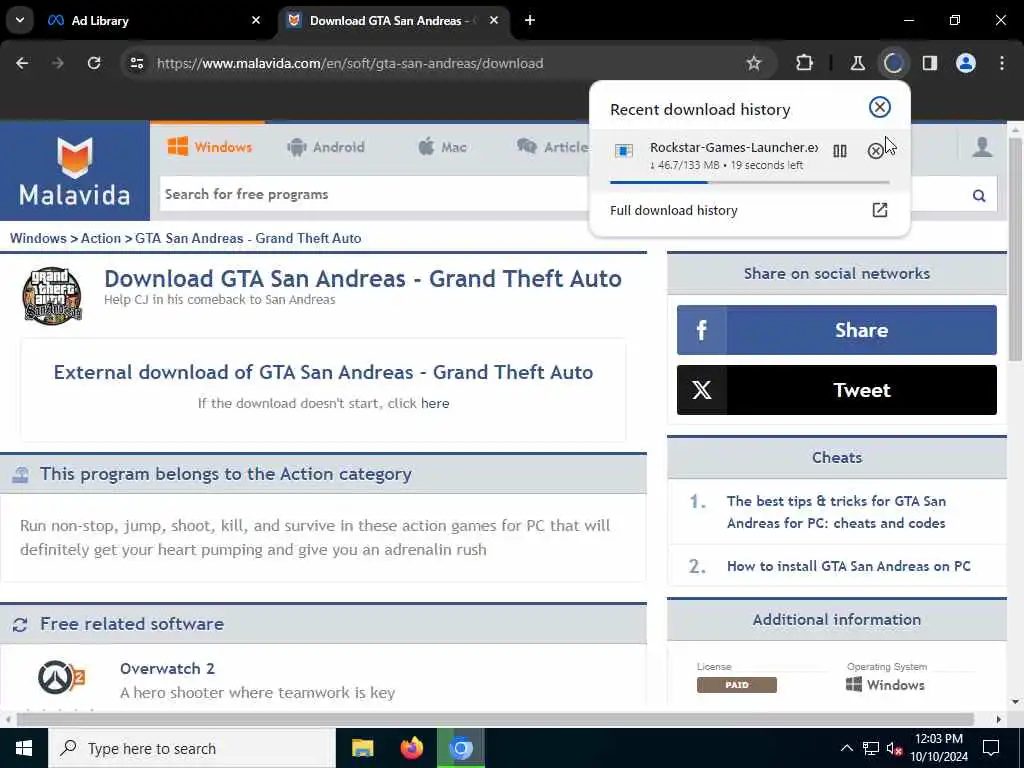Show hidden system tray icons
Image resolution: width=1024 pixels, height=768 pixels.
coord(846,748)
